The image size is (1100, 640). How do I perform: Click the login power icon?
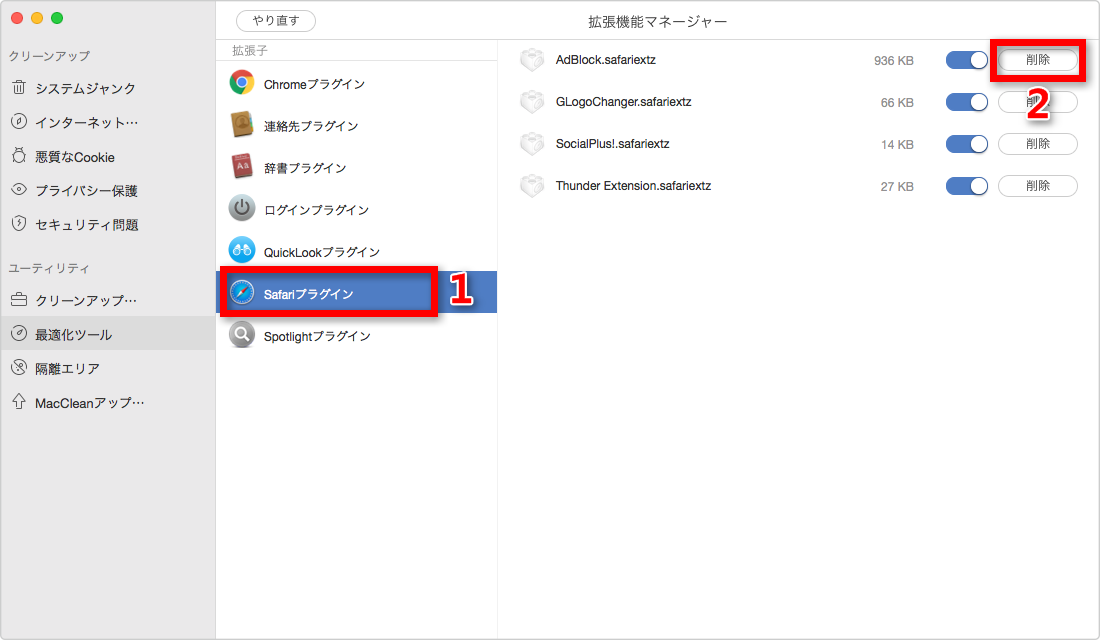[x=242, y=208]
